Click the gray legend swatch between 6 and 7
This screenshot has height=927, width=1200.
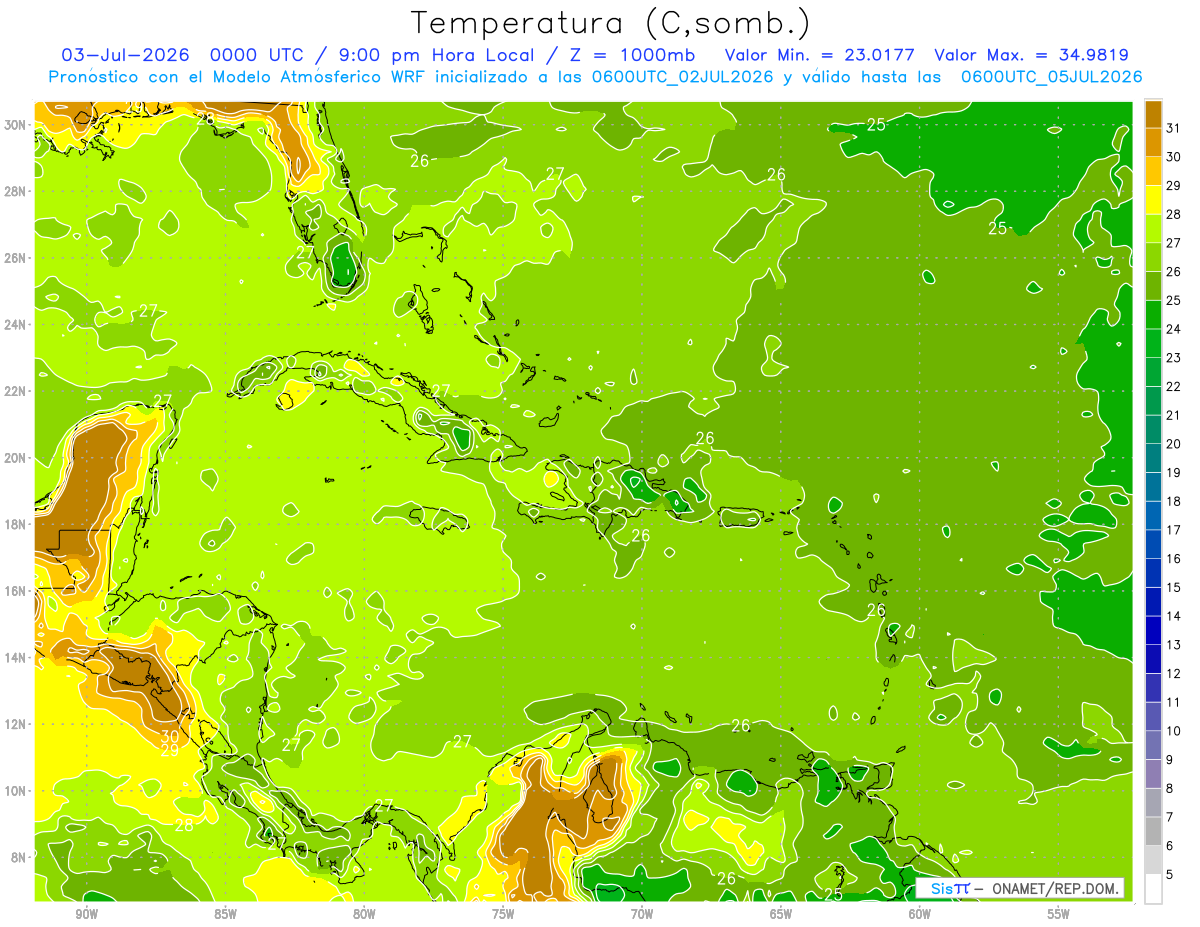click(x=1153, y=832)
